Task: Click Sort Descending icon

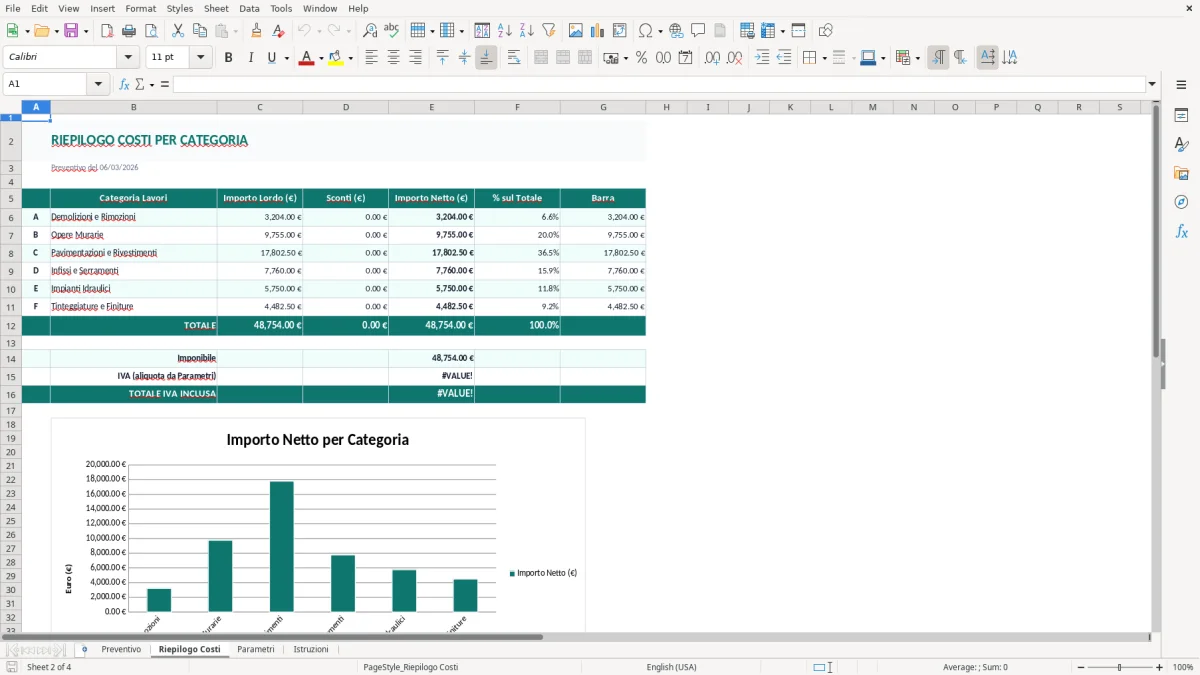Action: coord(527,31)
